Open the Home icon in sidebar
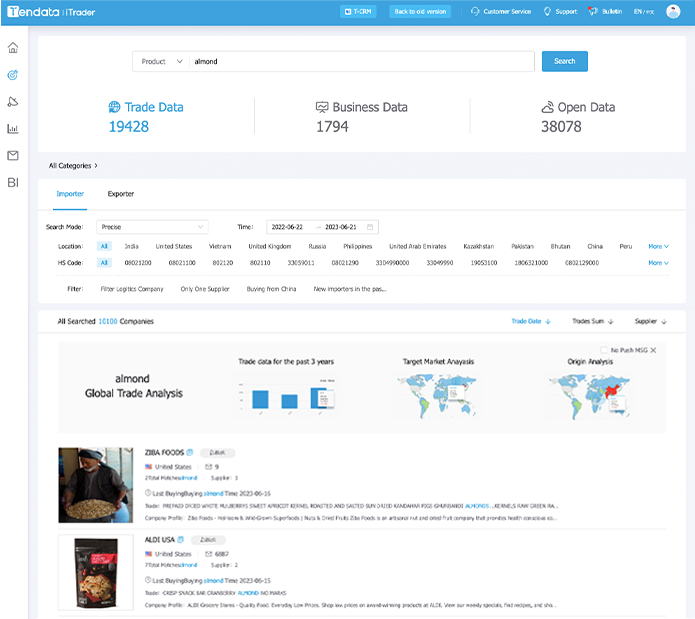 pos(13,48)
